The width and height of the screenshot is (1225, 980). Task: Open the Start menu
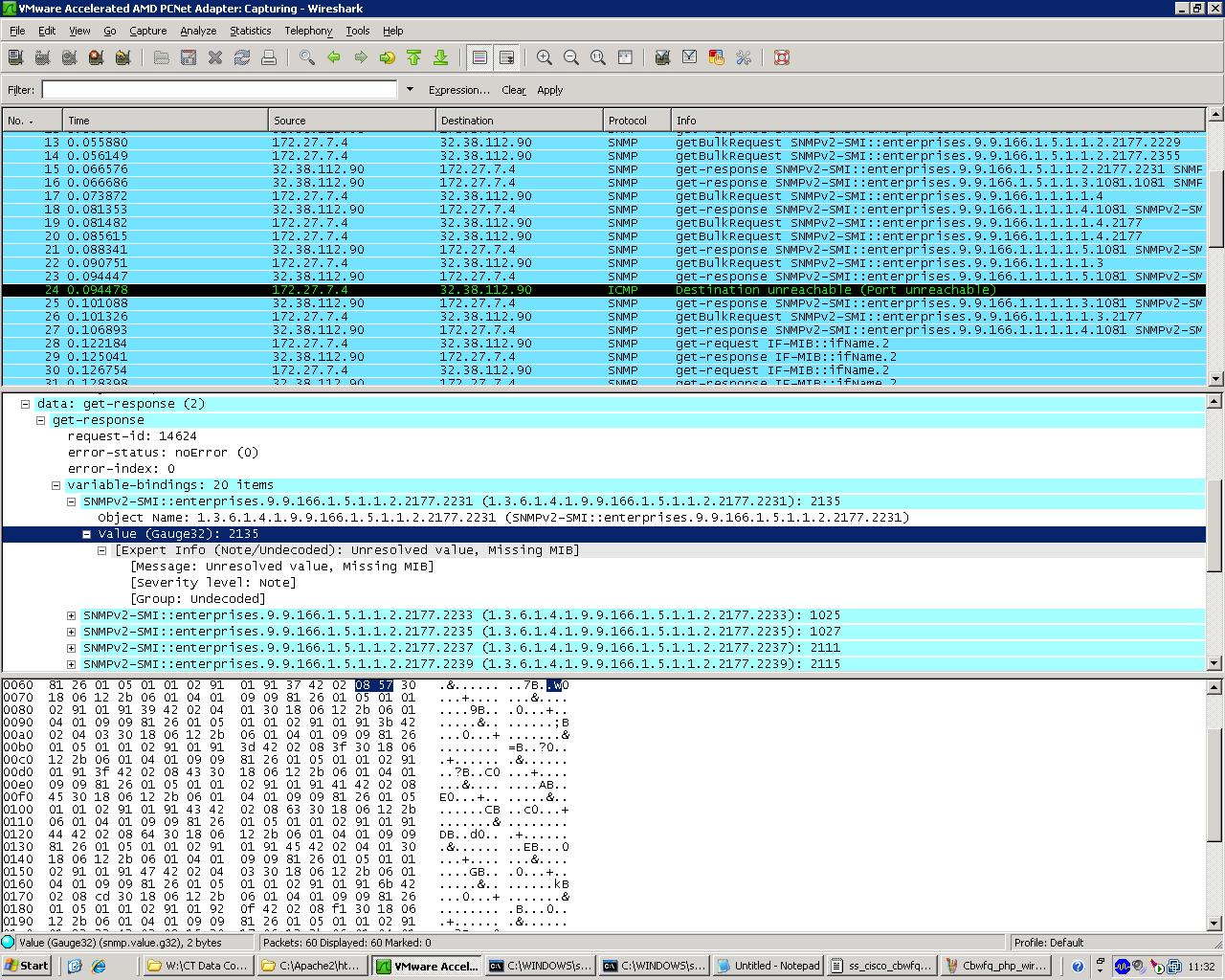pyautogui.click(x=27, y=966)
